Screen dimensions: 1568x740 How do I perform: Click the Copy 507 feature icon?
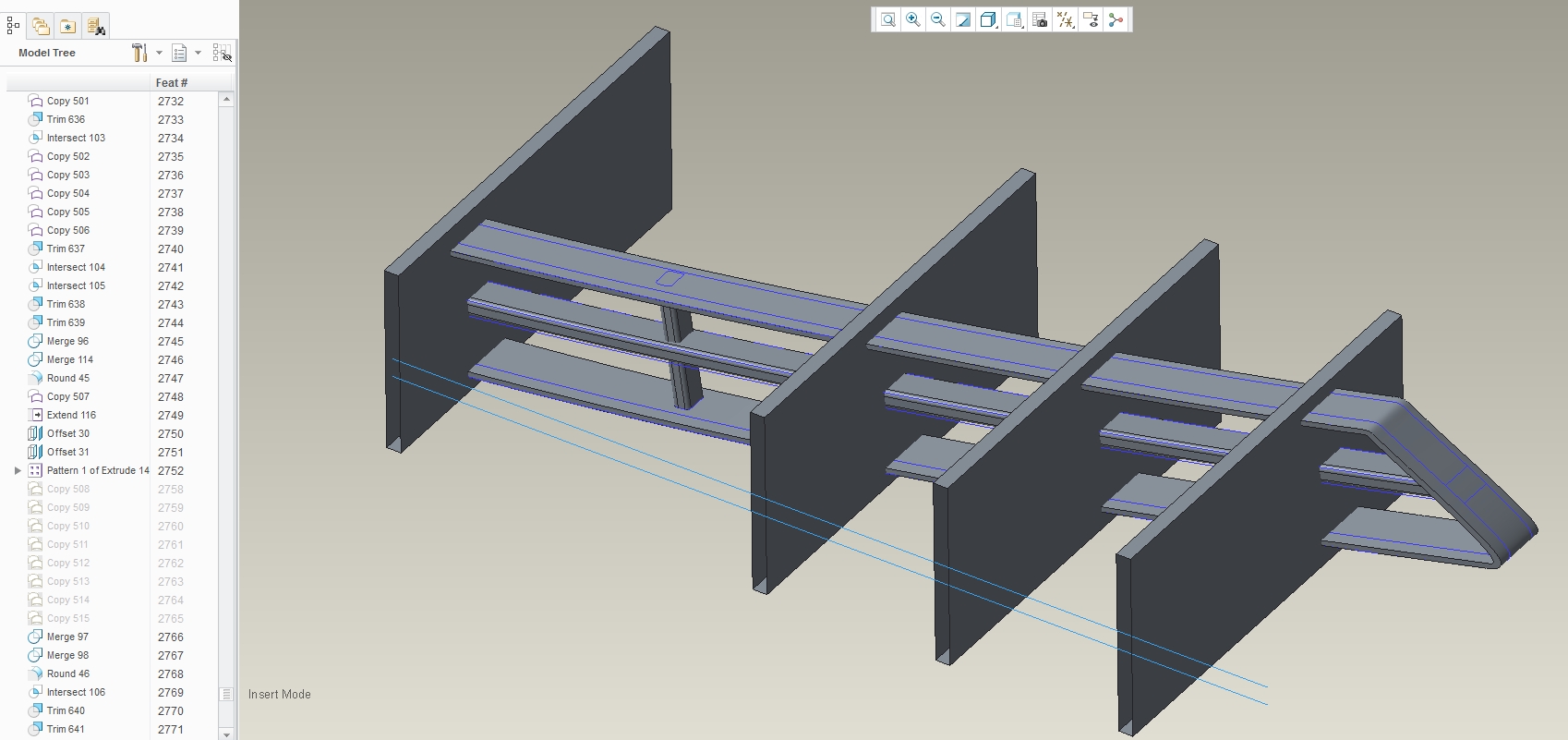point(35,396)
